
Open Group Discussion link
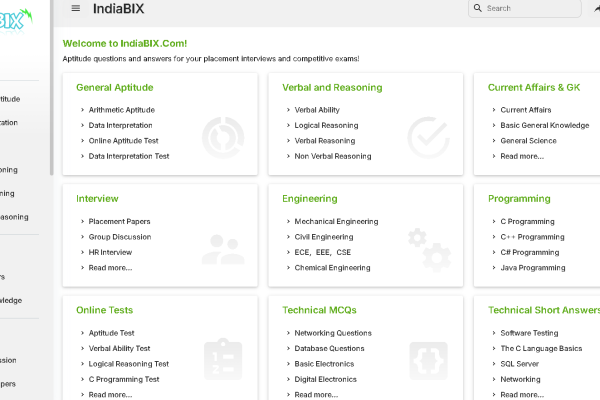(x=120, y=237)
